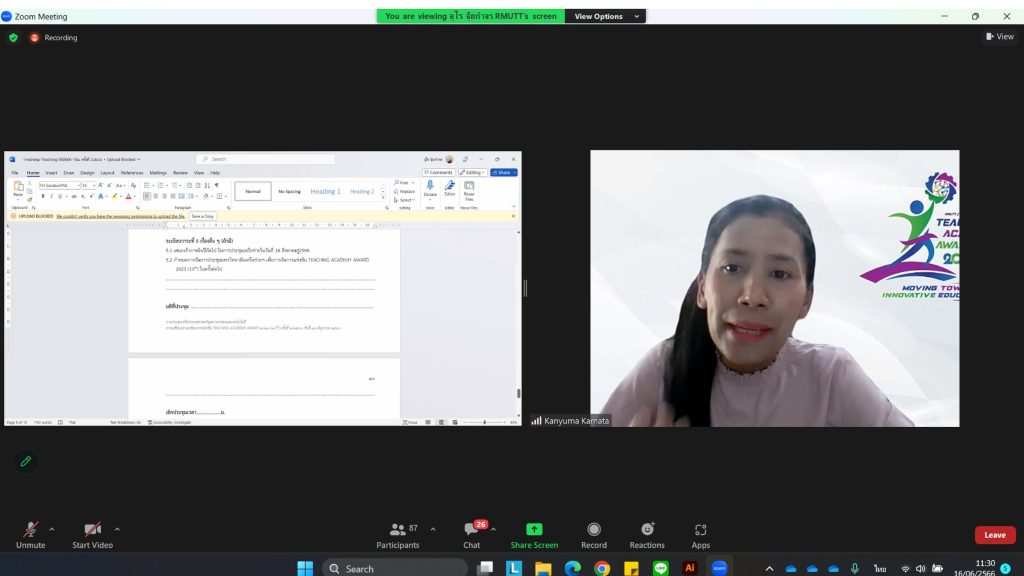Click the green Share Screen button
The height and width of the screenshot is (576, 1024).
pos(534,531)
